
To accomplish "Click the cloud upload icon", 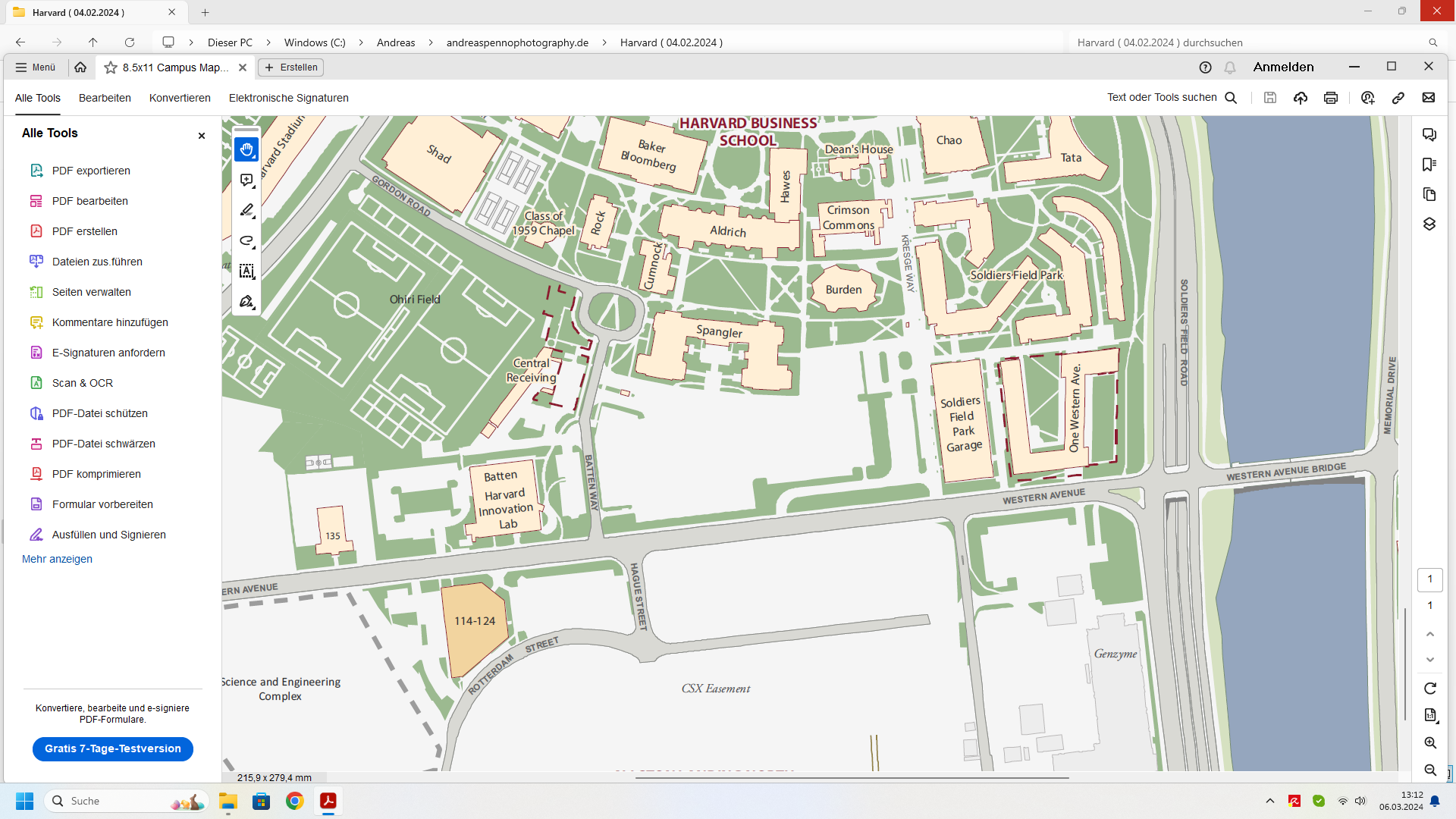I will pos(1301,98).
